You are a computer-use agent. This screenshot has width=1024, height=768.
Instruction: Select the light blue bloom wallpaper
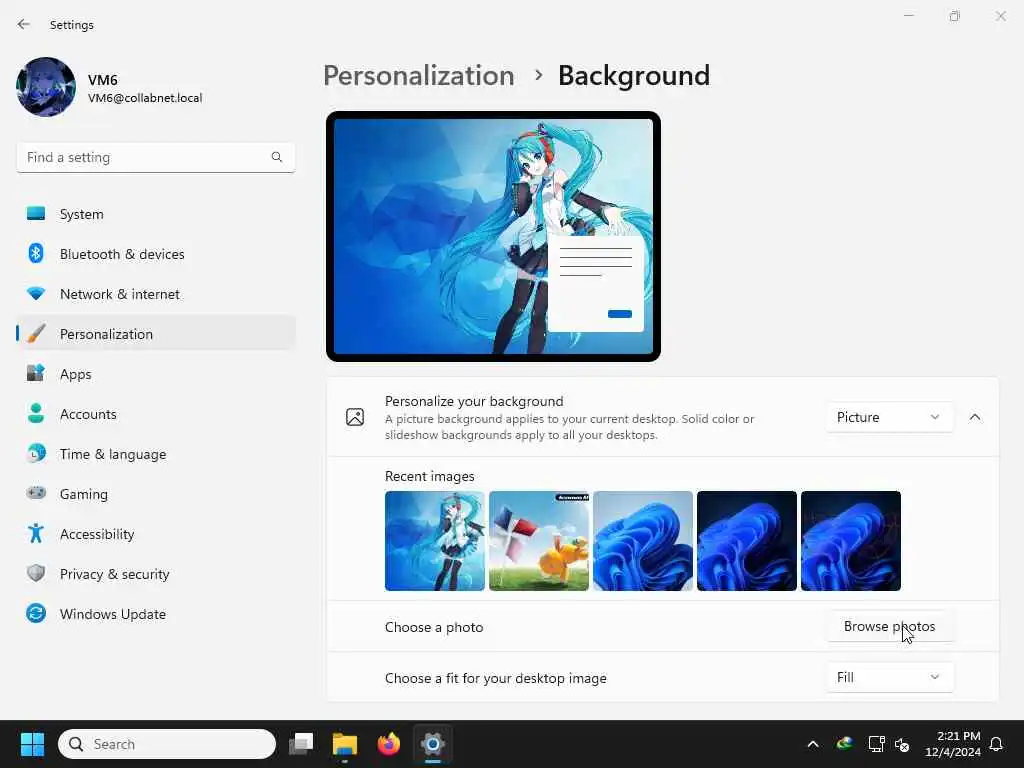(x=643, y=541)
